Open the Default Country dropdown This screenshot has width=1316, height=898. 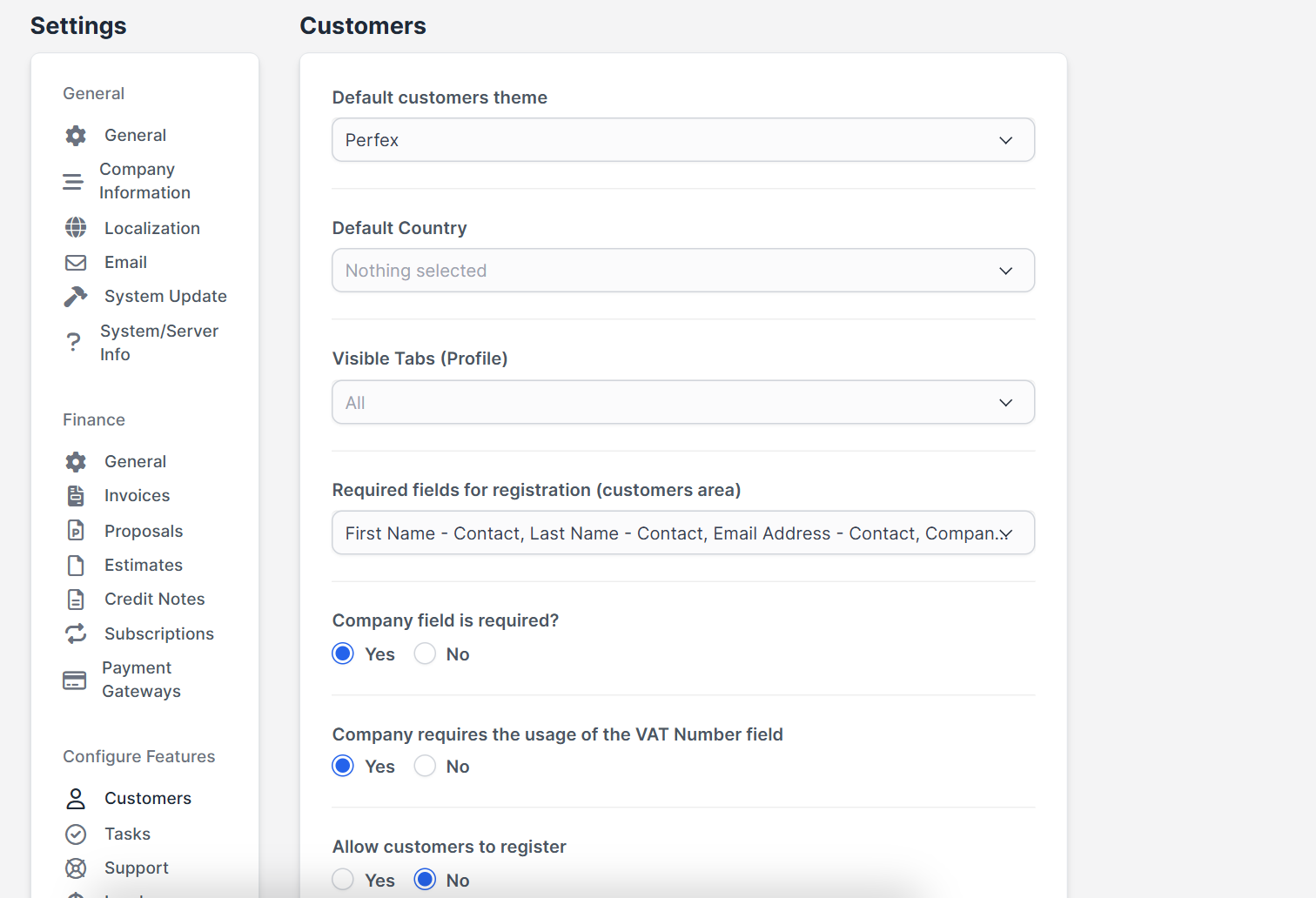[x=683, y=271]
